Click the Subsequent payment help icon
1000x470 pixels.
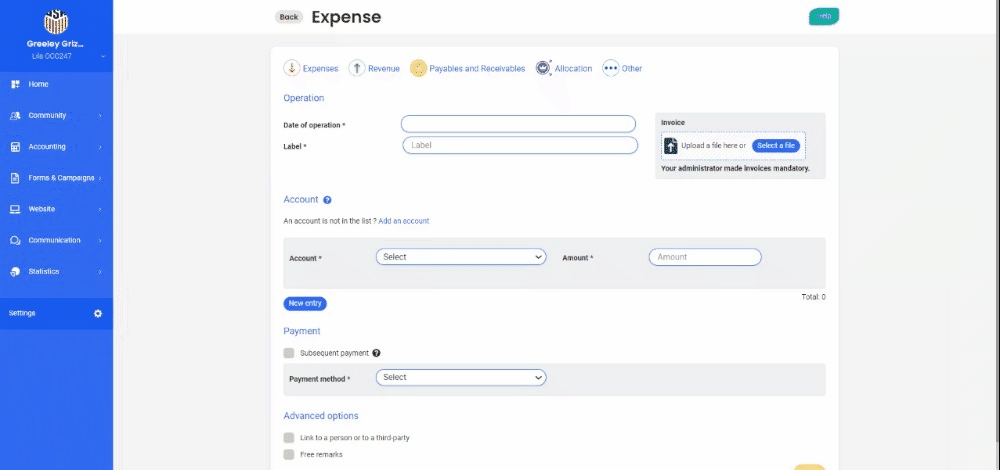pos(376,353)
